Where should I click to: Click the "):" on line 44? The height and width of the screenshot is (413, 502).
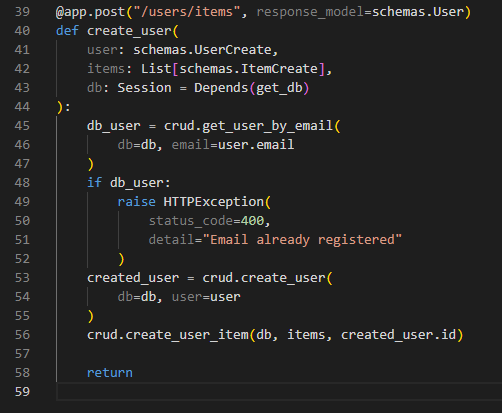[63, 107]
